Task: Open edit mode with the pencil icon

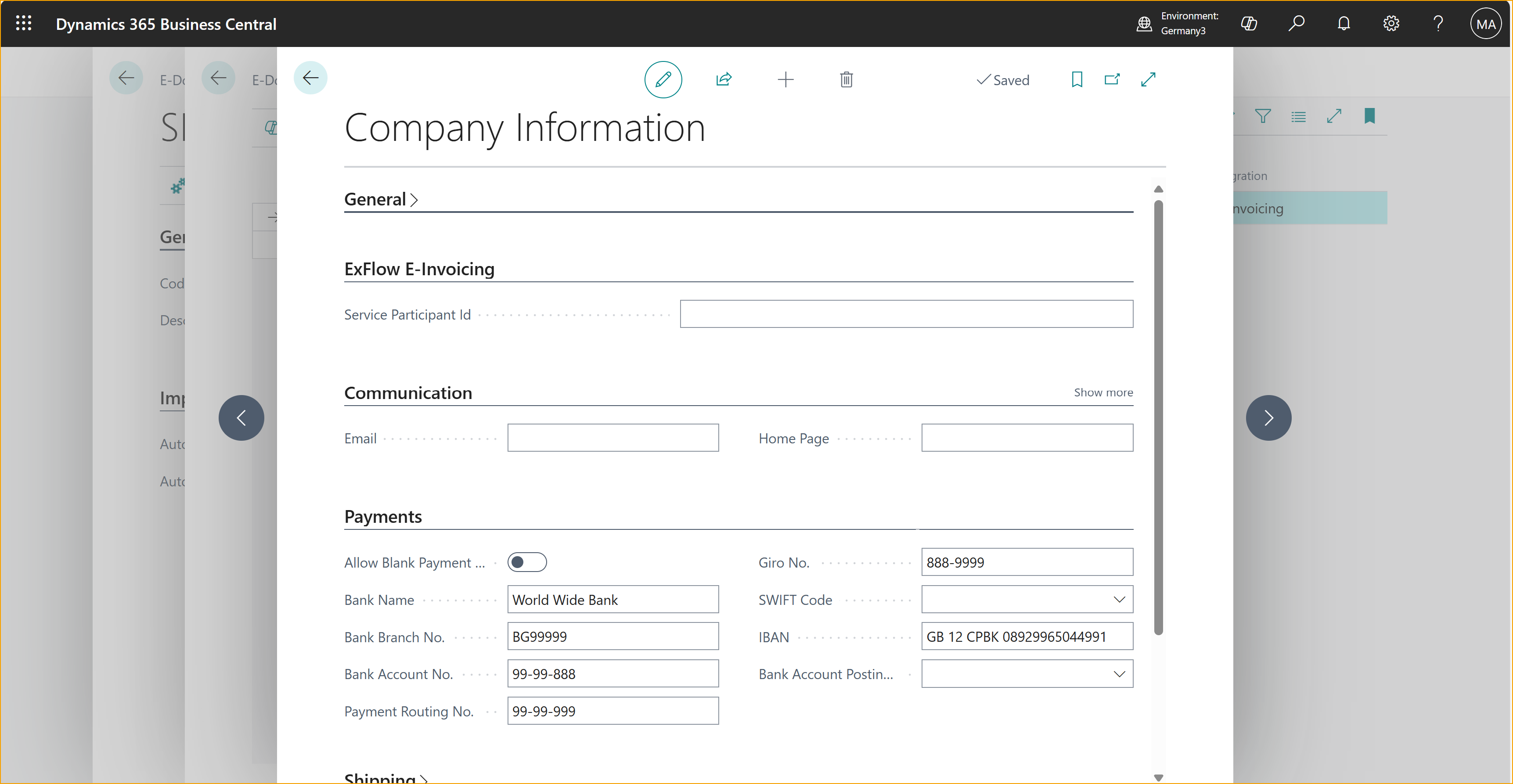Action: 663,79
